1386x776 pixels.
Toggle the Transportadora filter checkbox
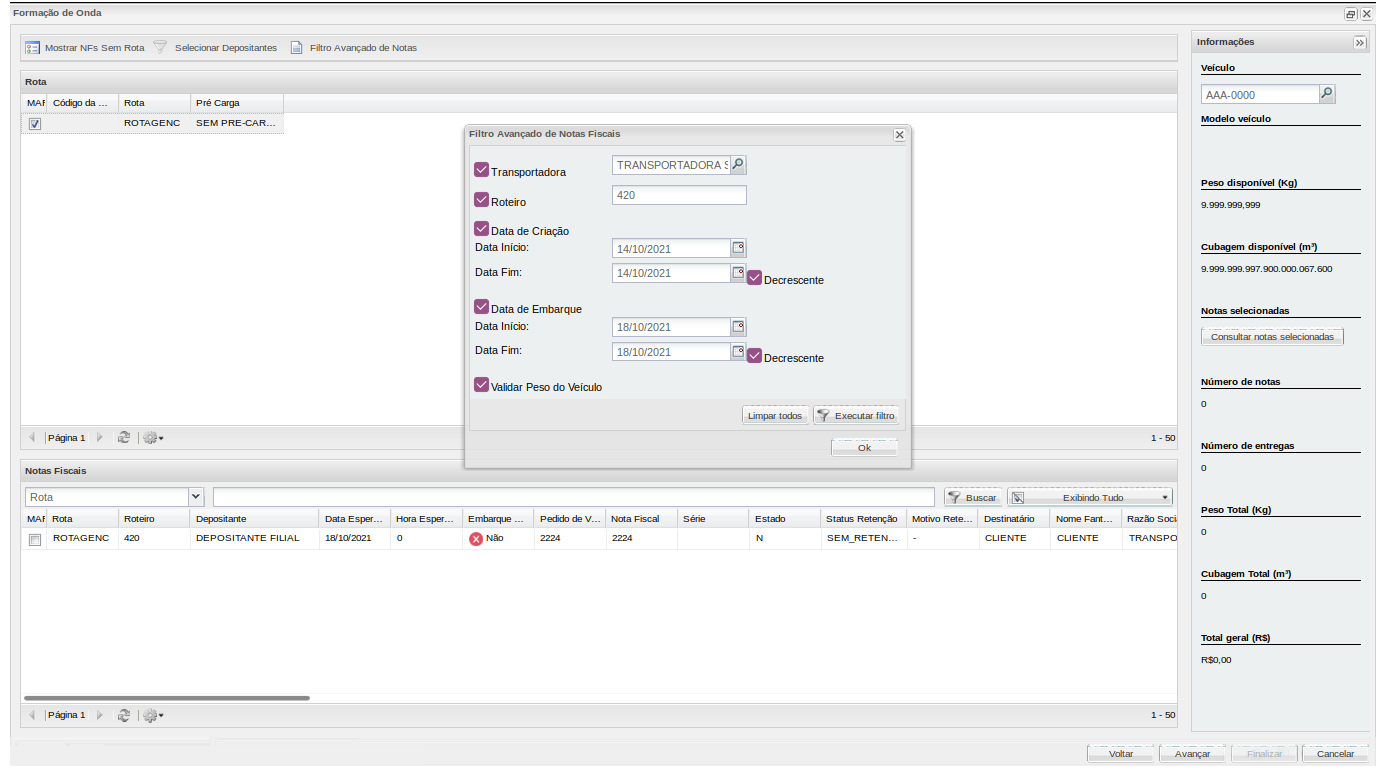[x=482, y=170]
